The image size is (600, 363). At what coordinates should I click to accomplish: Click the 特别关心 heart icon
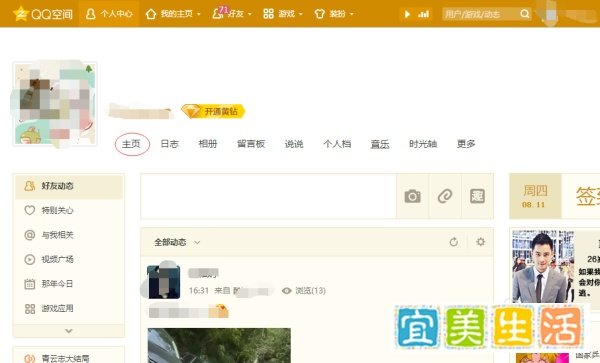(x=29, y=210)
